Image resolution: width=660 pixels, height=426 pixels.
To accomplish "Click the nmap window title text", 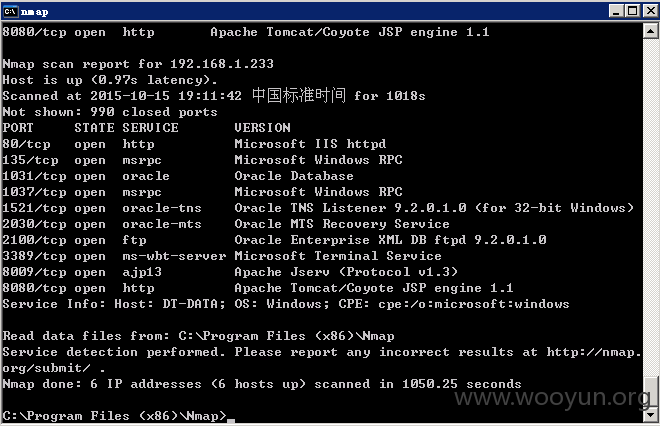I will click(x=35, y=12).
